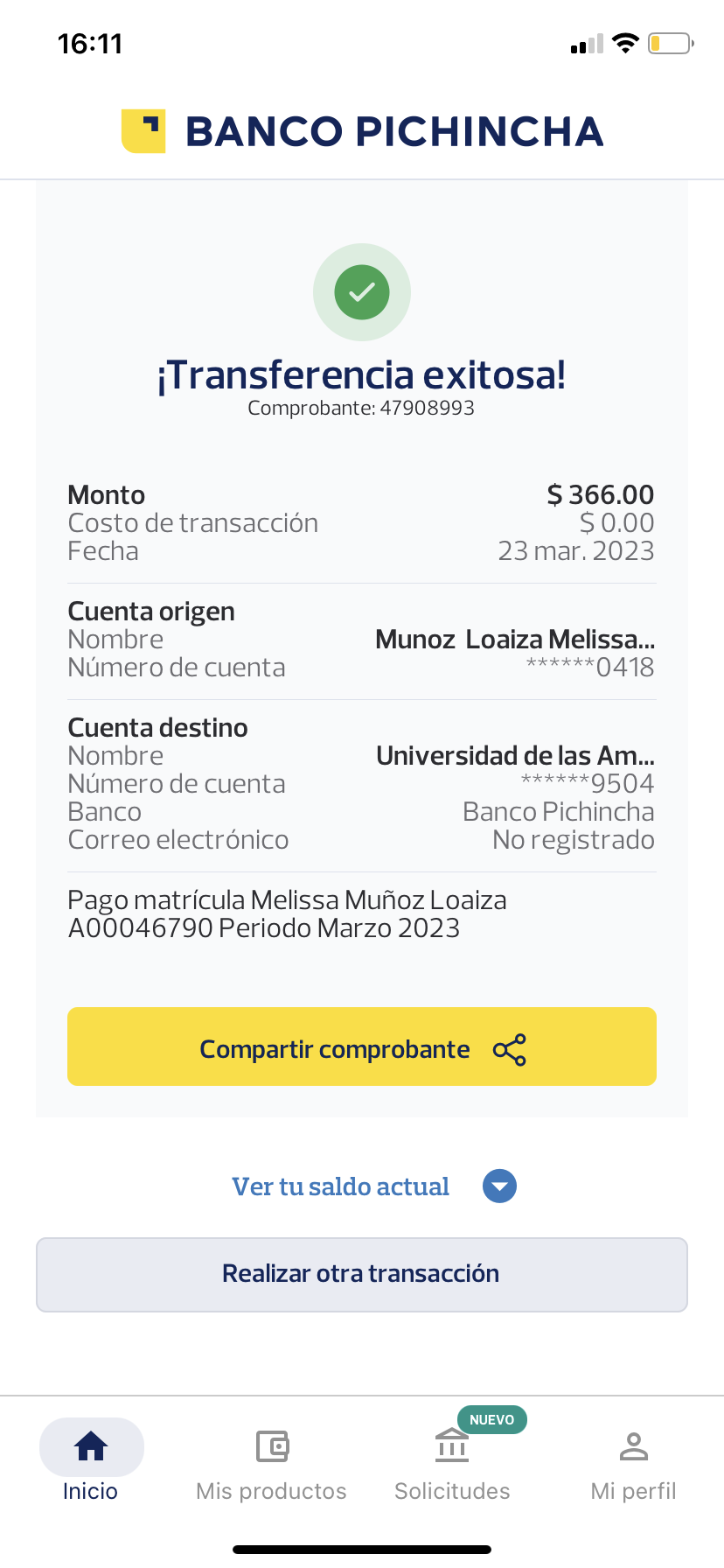Tap the truncated Universidad de las Am... name
The image size is (724, 1568).
515,755
